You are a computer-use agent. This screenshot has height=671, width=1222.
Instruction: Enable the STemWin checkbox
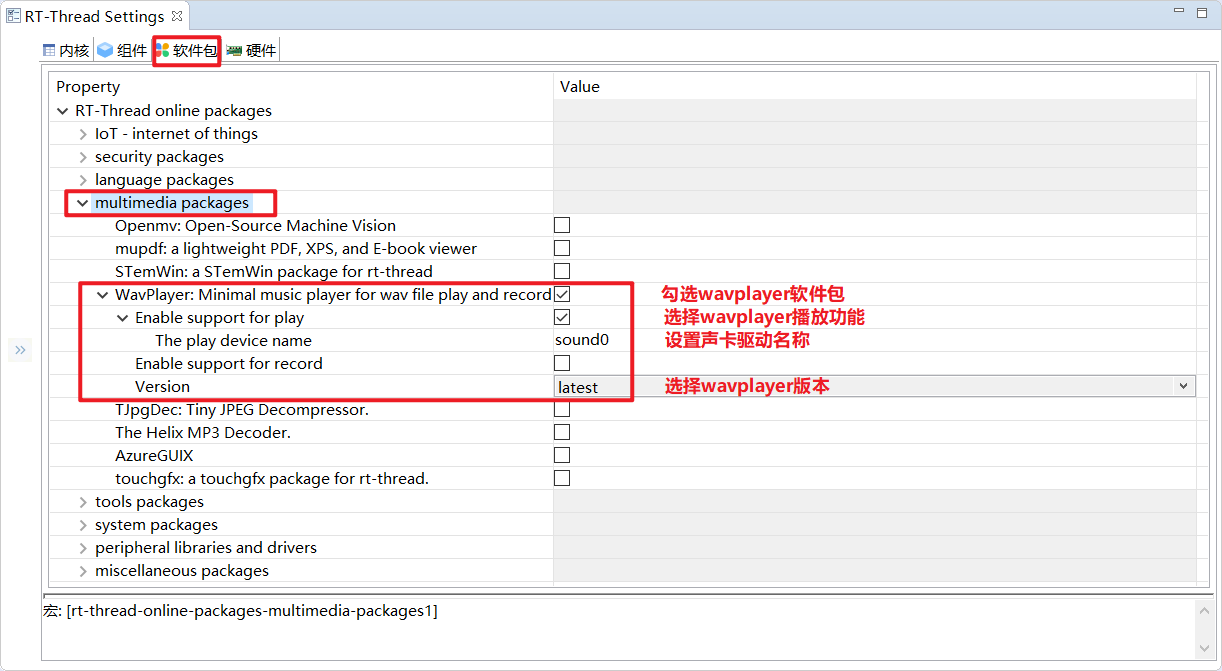(x=562, y=271)
